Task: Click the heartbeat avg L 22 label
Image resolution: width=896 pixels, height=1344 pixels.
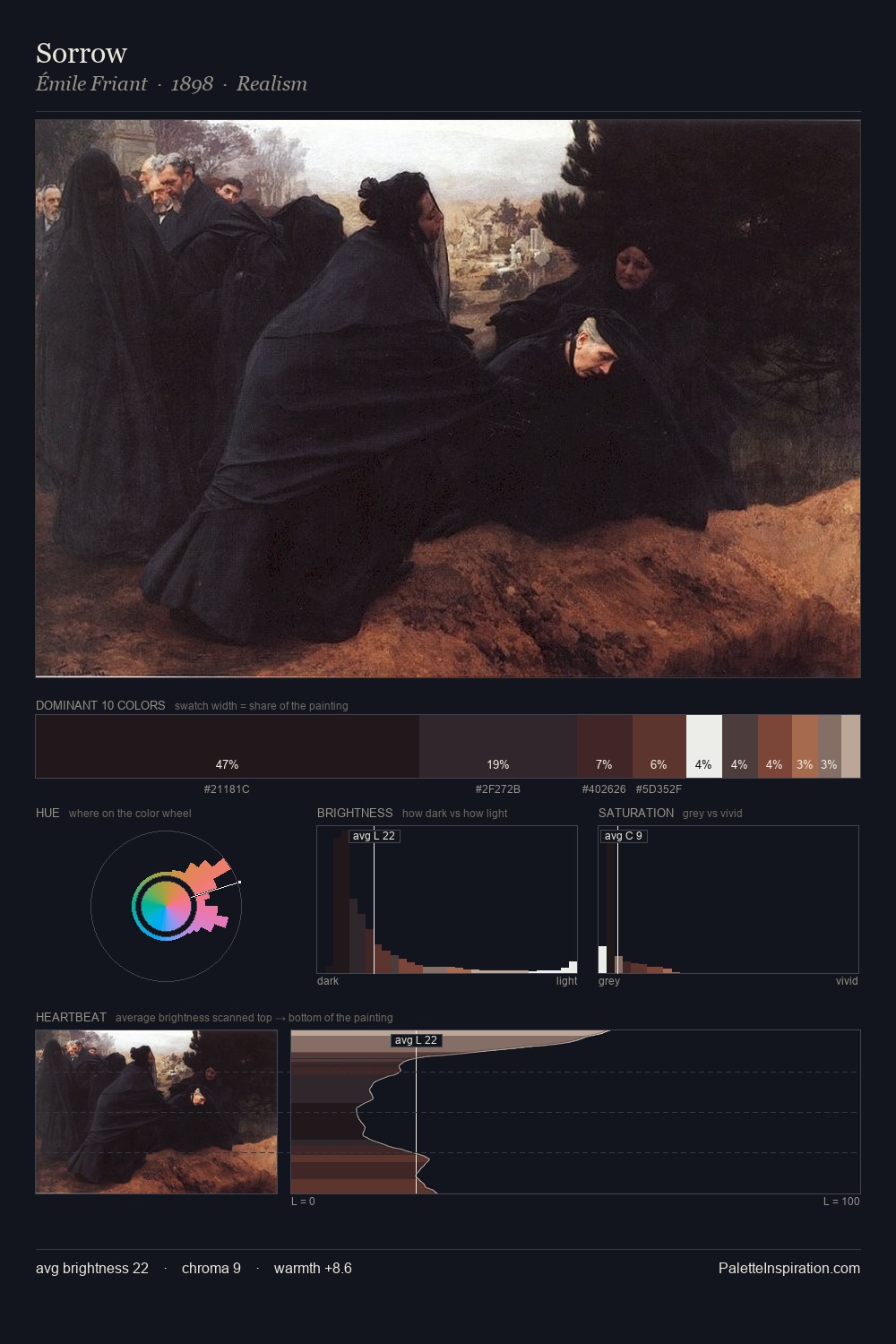Action: tap(417, 1040)
